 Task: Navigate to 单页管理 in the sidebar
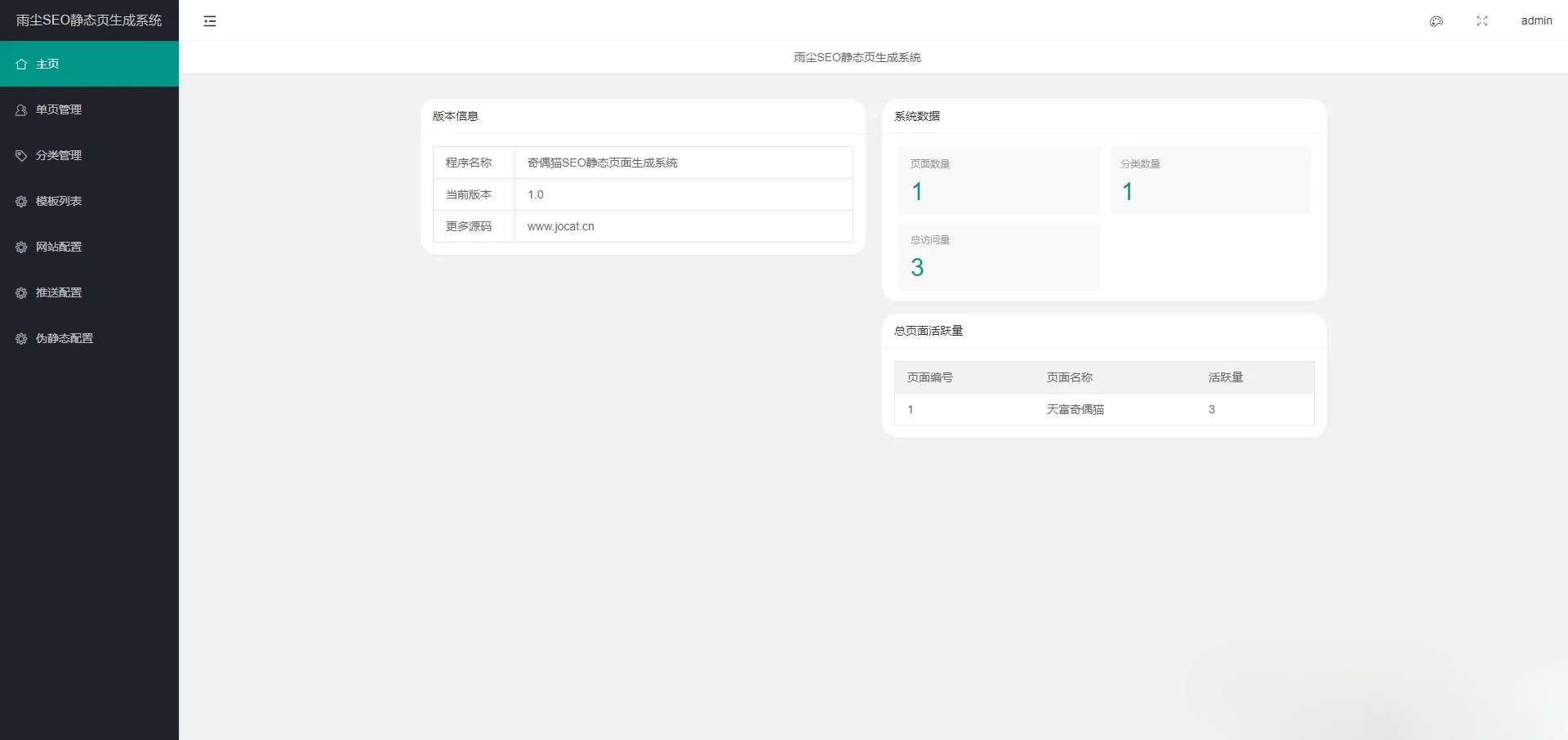pyautogui.click(x=58, y=109)
